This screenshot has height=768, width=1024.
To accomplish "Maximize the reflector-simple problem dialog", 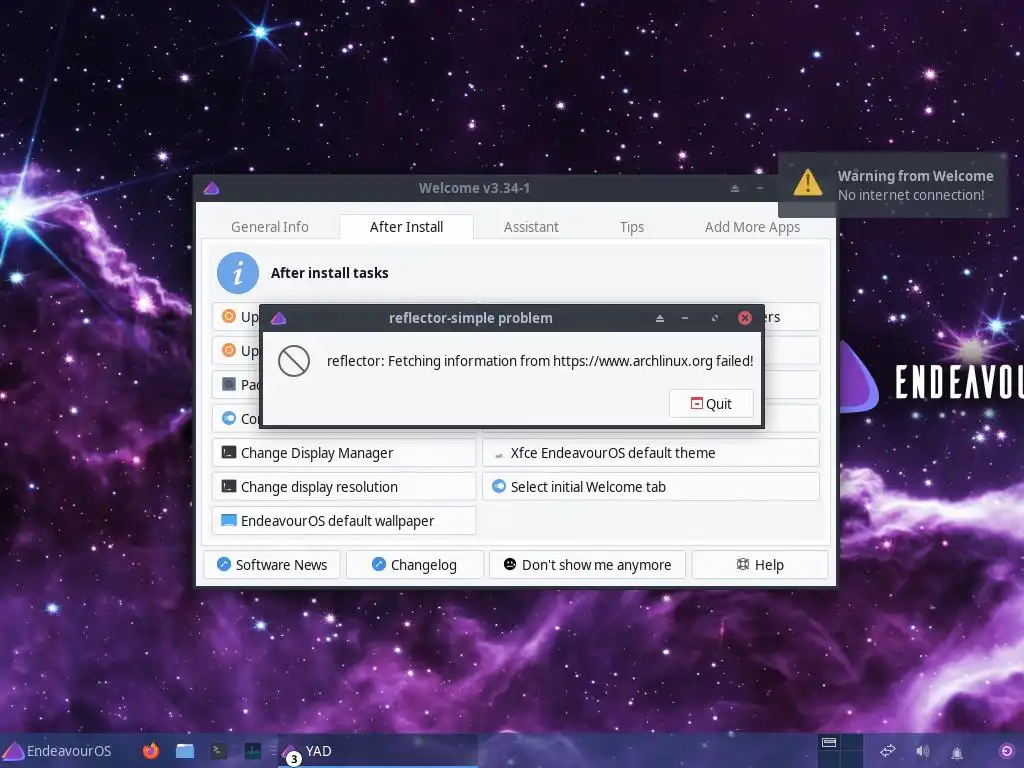I will [714, 318].
